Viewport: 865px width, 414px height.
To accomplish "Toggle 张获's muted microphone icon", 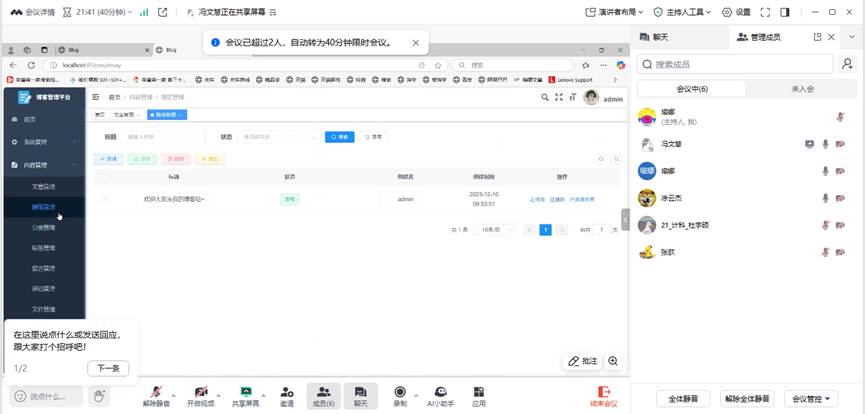I will 826,252.
